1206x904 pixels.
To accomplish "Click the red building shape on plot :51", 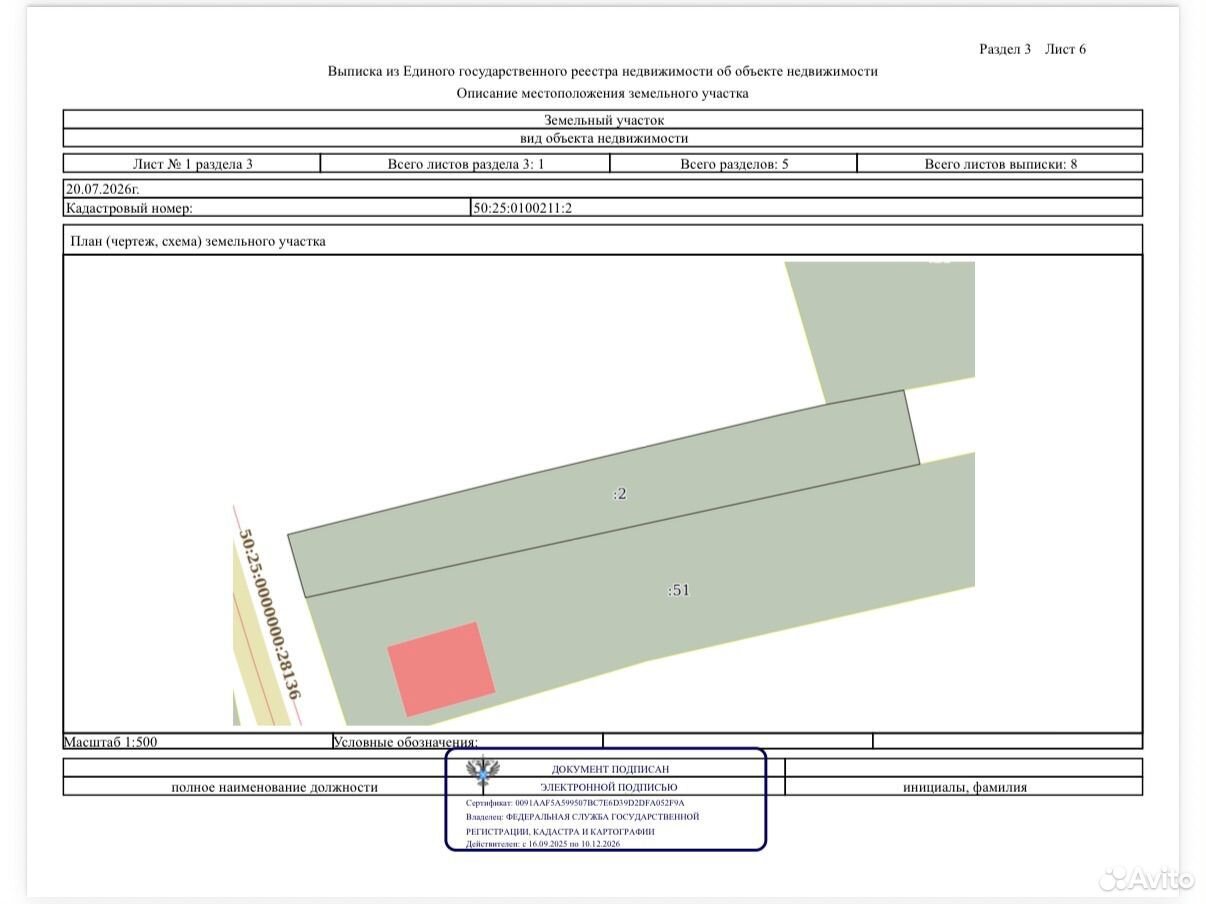I will (x=441, y=669).
